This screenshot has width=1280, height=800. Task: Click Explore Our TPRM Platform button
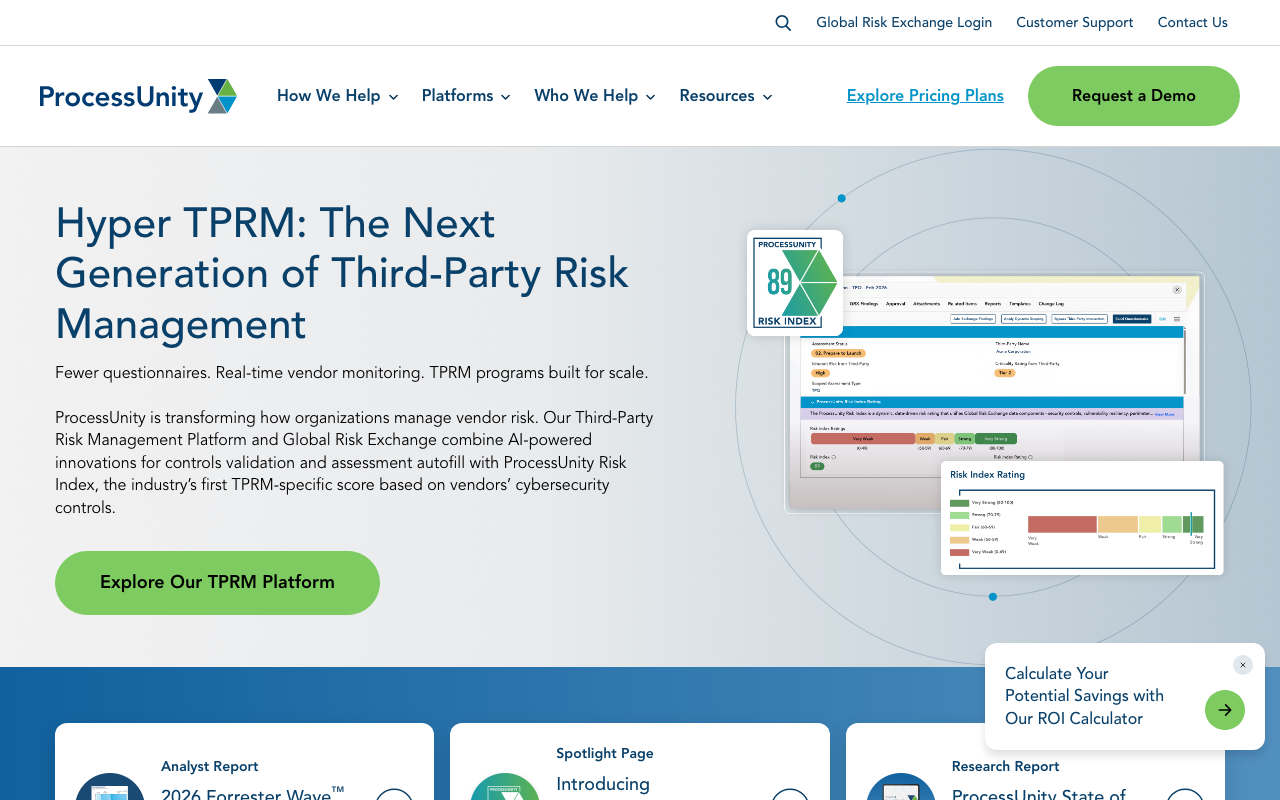coord(217,583)
